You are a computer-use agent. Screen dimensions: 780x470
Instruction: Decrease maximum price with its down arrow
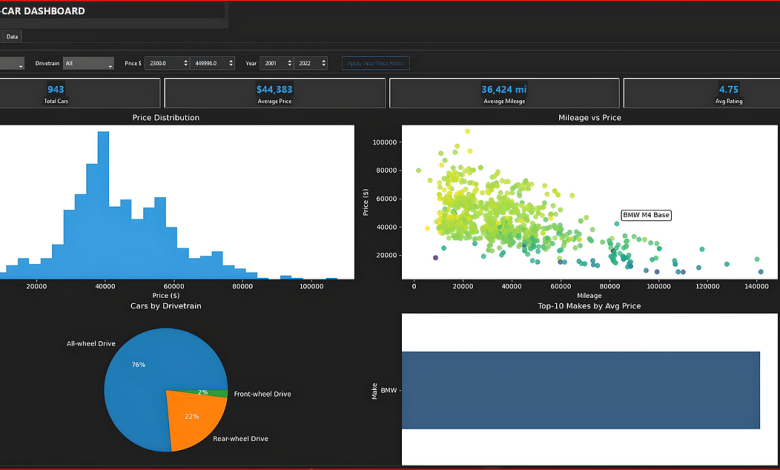[x=231, y=65]
